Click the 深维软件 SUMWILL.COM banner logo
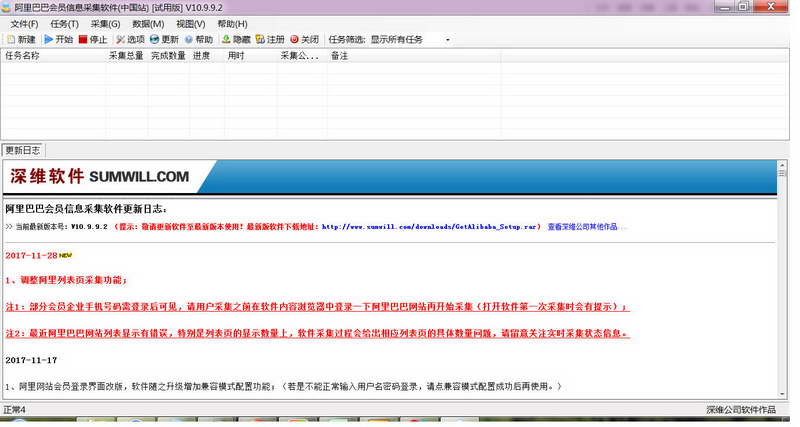This screenshot has height=427, width=800. [x=99, y=177]
